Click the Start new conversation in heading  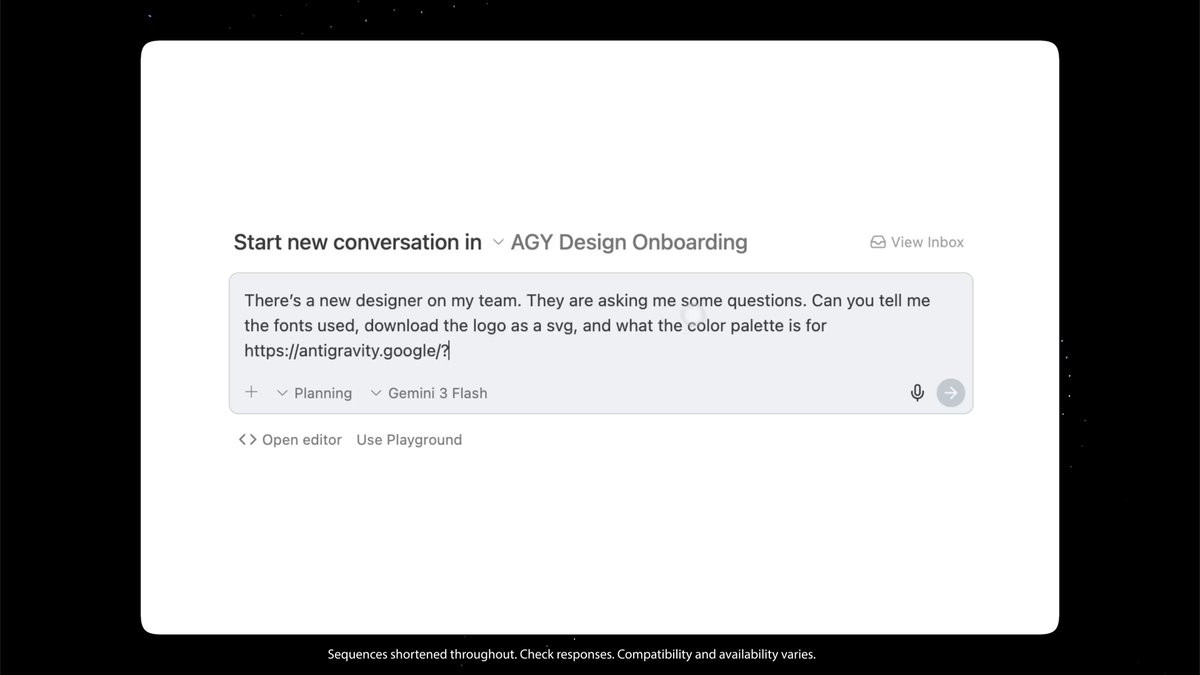coord(357,242)
